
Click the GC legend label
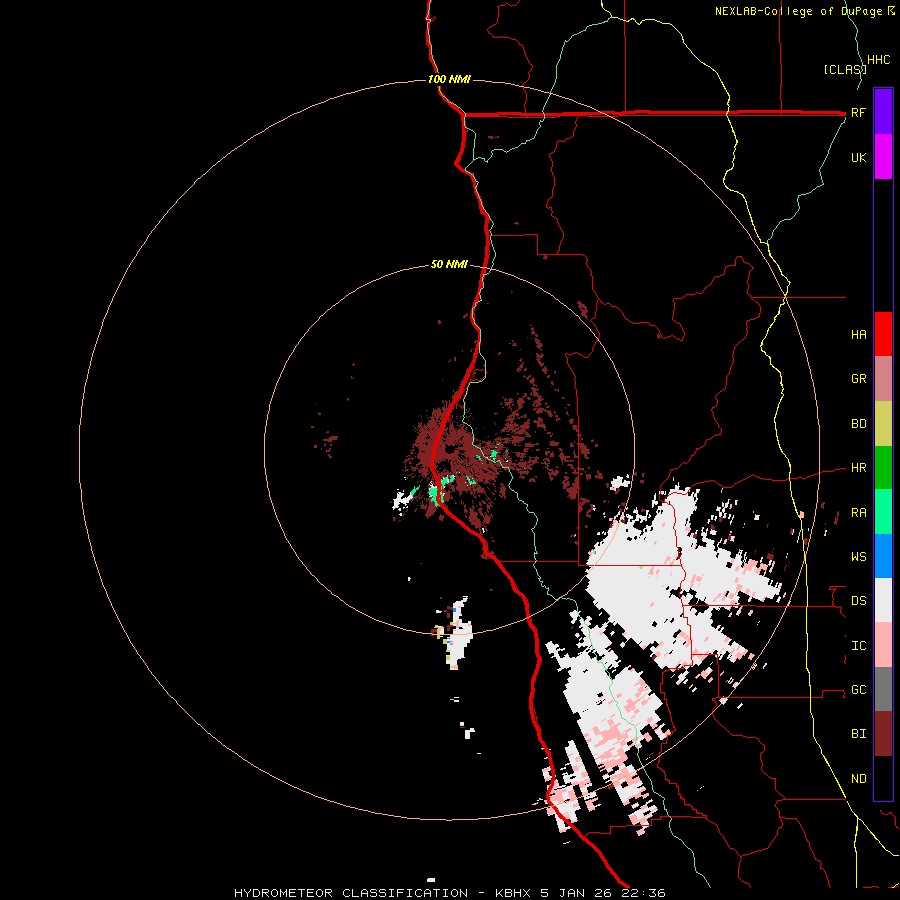pos(858,689)
